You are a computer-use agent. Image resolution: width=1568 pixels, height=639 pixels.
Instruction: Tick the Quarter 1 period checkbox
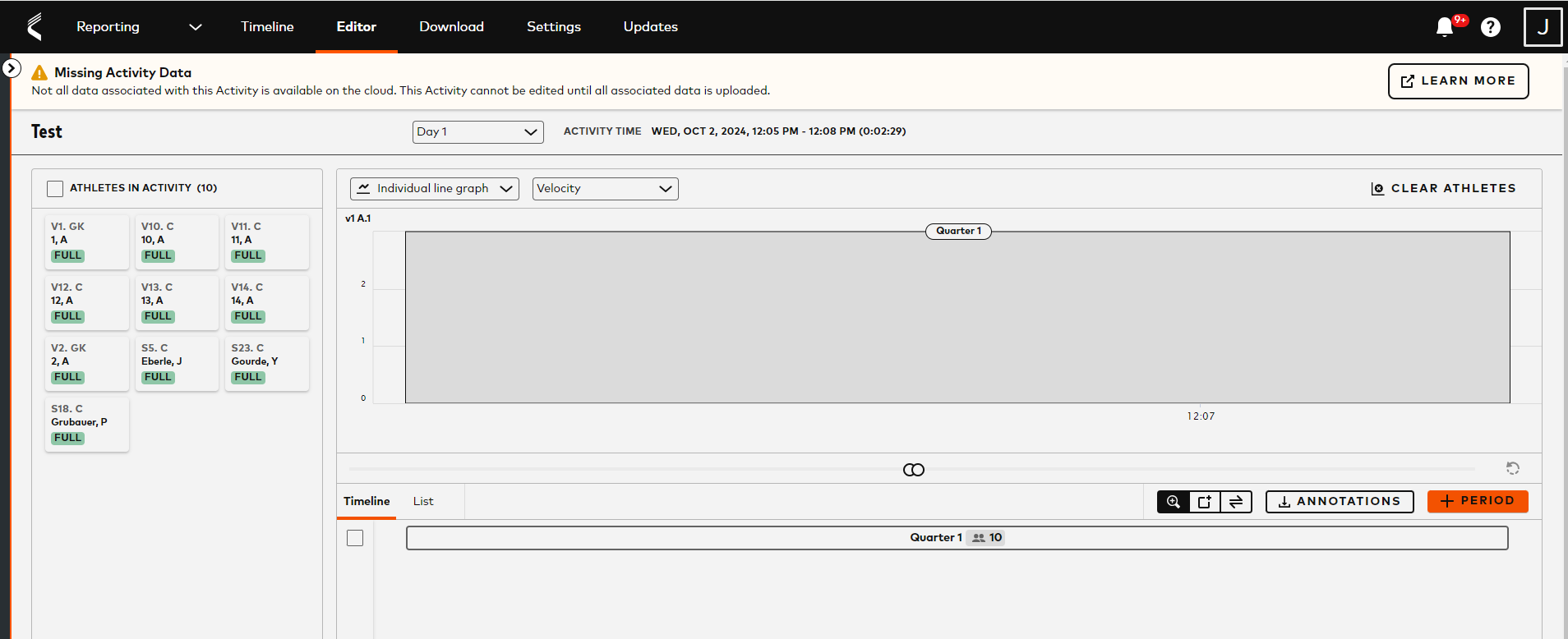[355, 538]
